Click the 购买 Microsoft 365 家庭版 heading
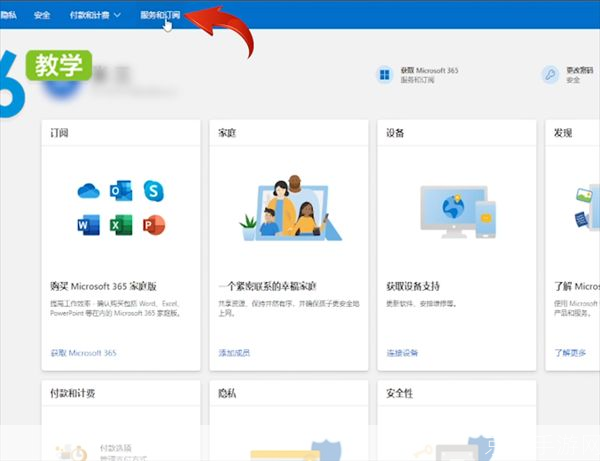 point(103,286)
